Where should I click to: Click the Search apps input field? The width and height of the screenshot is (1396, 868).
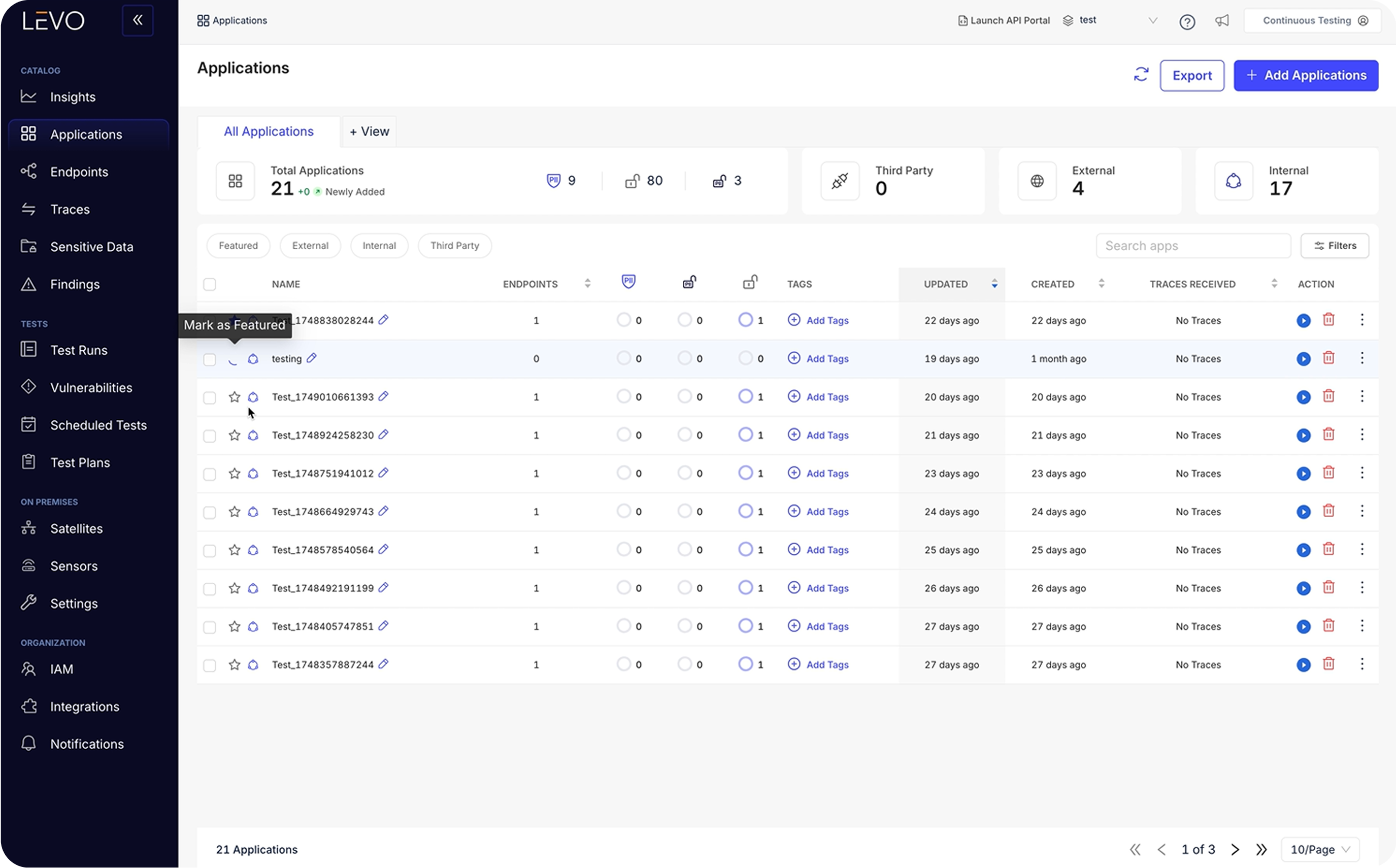pos(1193,246)
